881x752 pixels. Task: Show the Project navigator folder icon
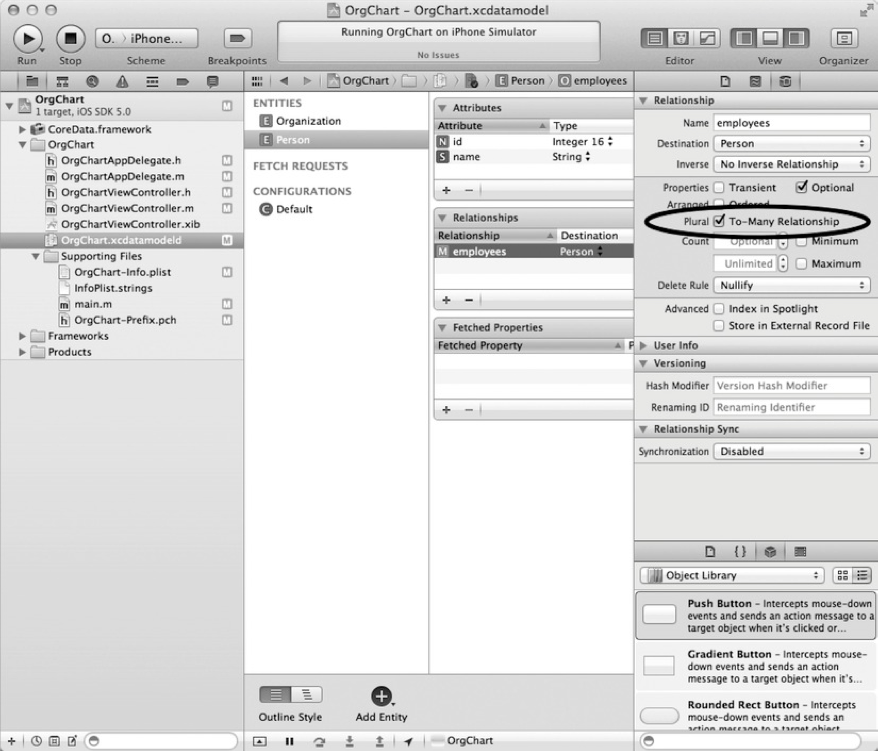[32, 81]
